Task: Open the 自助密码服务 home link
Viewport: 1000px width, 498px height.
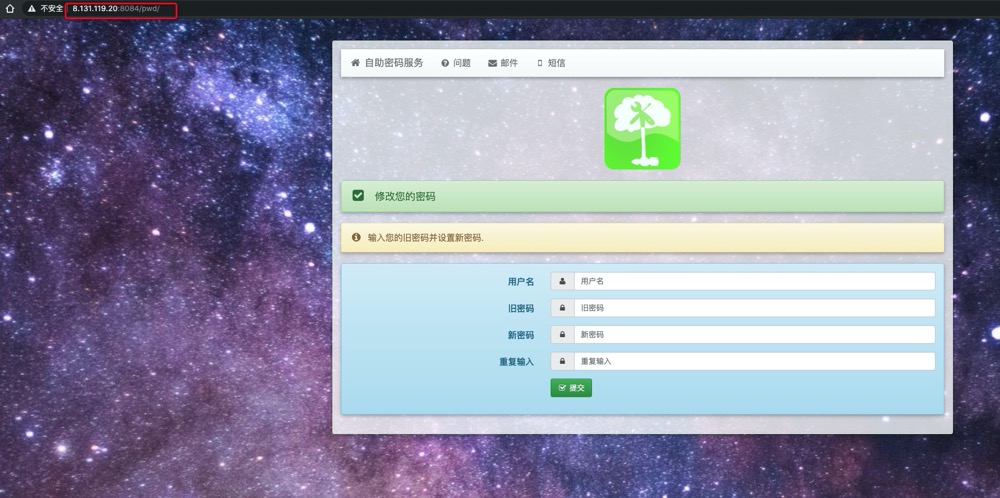Action: (x=387, y=63)
